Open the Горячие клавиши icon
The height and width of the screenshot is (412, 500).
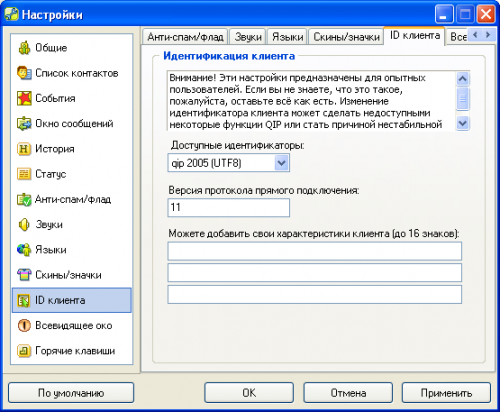tap(24, 351)
